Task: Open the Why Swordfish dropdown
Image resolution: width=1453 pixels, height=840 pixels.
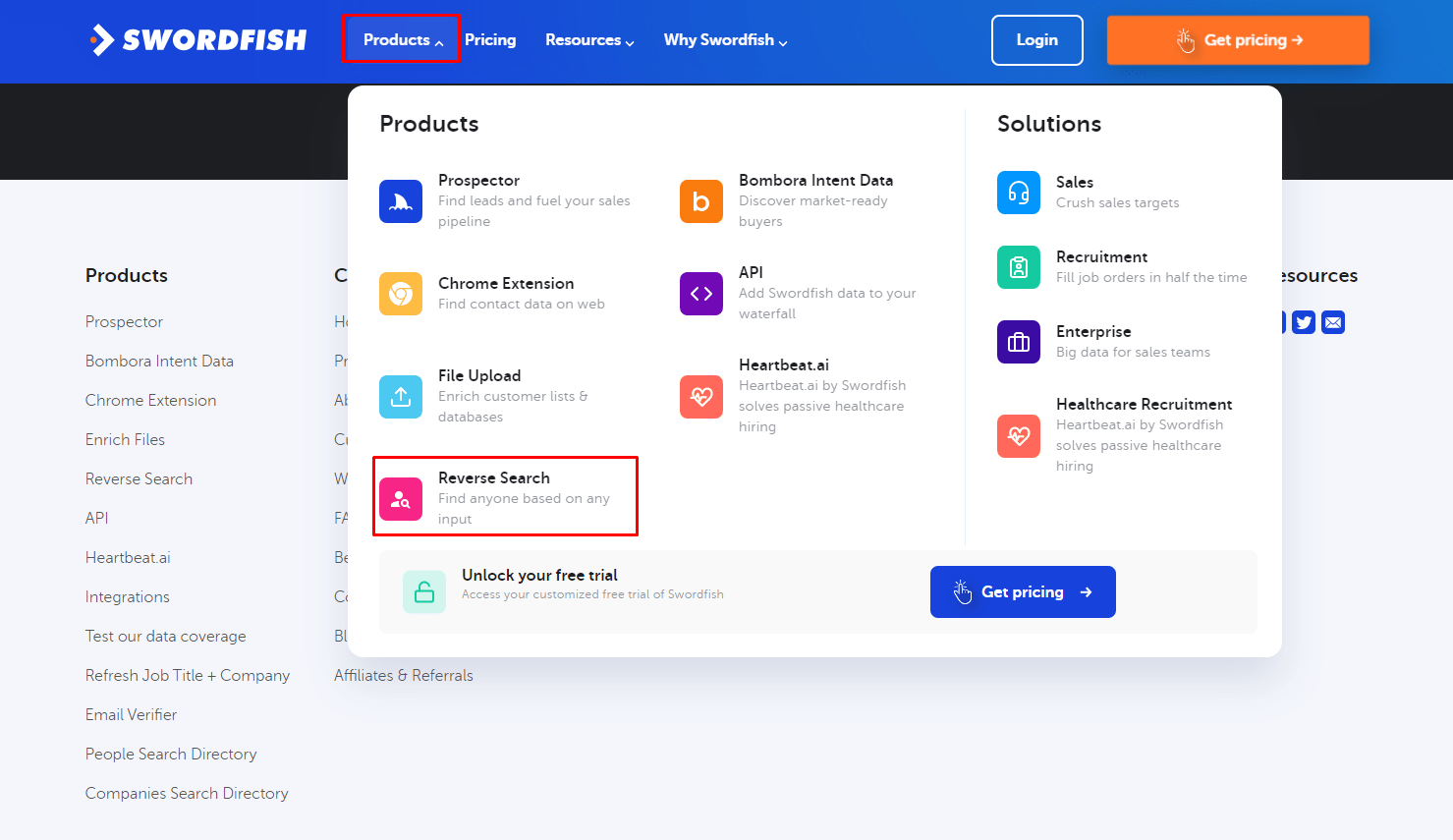Action: pyautogui.click(x=724, y=39)
